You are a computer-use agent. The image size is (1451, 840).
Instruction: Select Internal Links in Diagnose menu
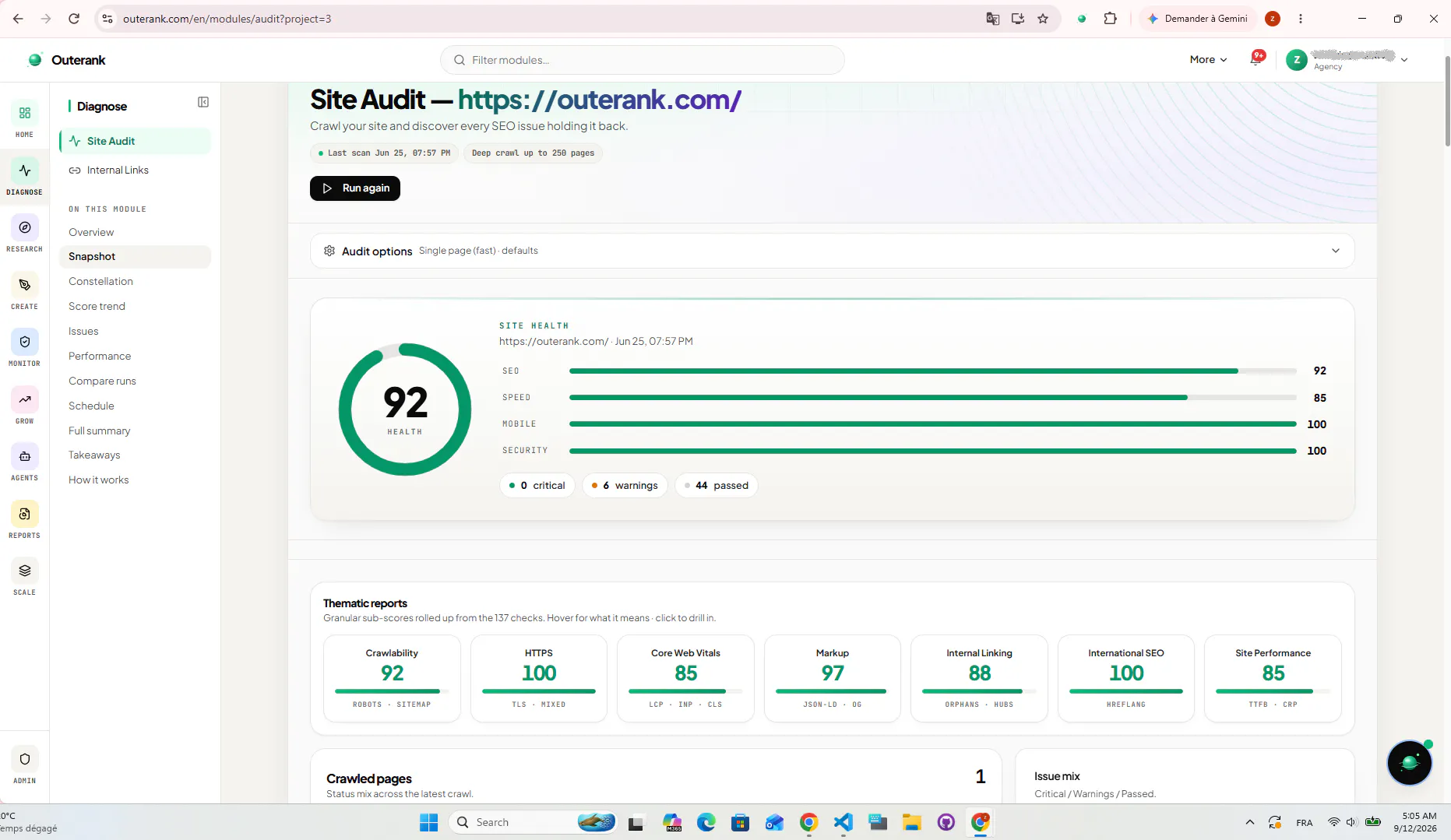135,170
